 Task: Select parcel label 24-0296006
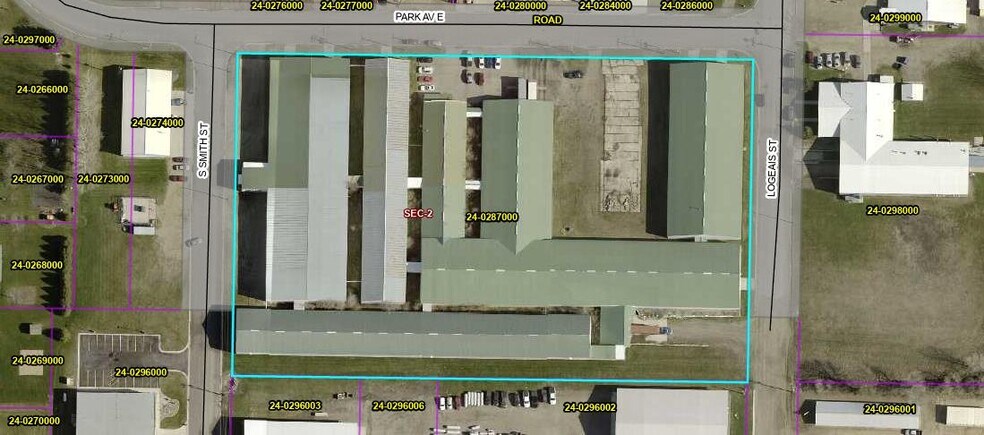398,406
